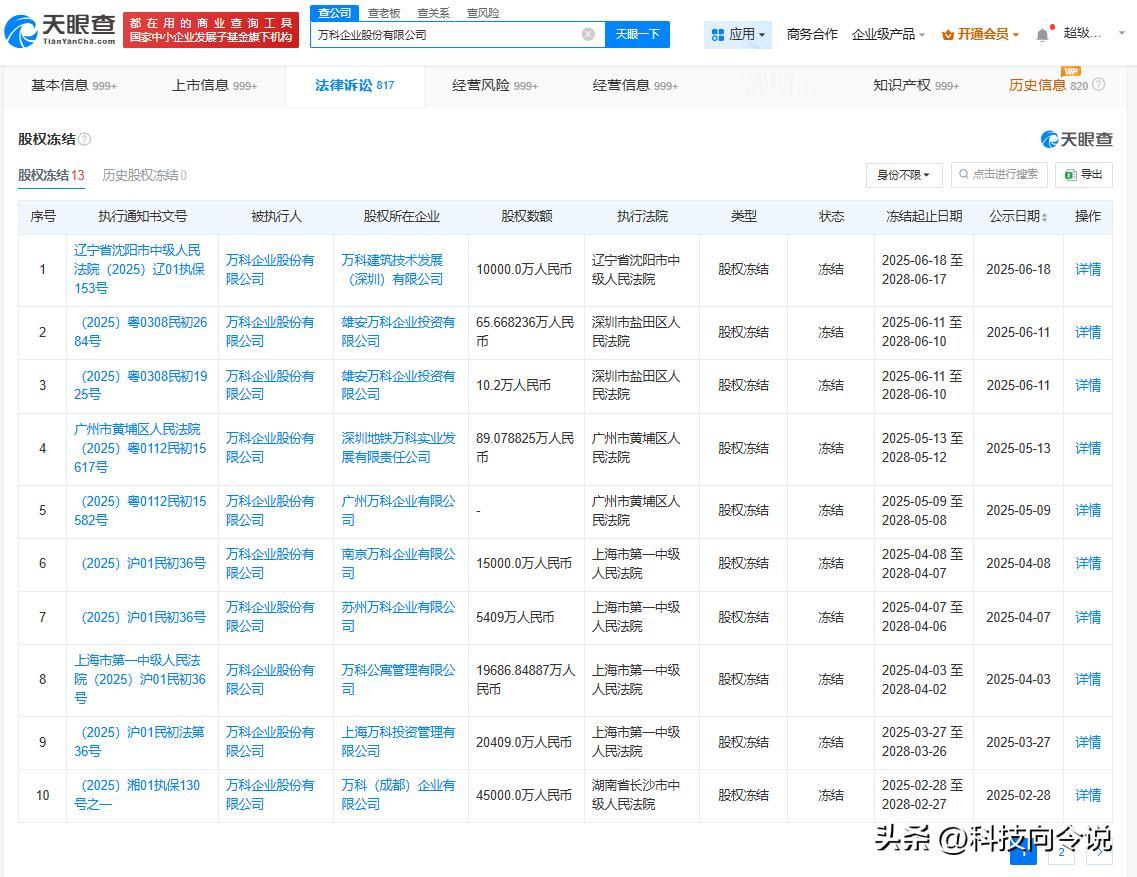Open 万科公寓管理有限公司 link
This screenshot has height=877, width=1137.
pyautogui.click(x=398, y=680)
